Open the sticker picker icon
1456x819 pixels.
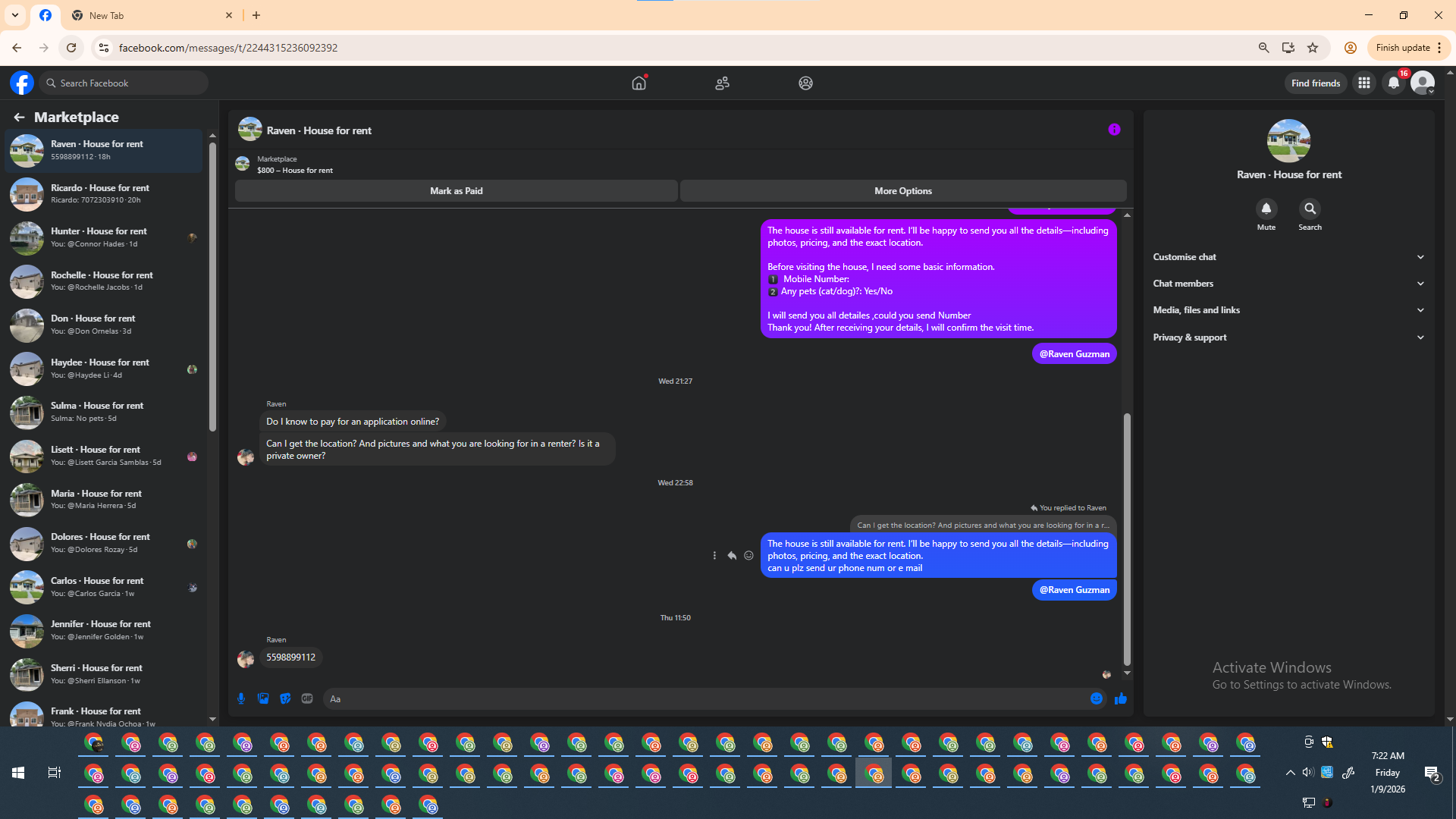click(285, 698)
